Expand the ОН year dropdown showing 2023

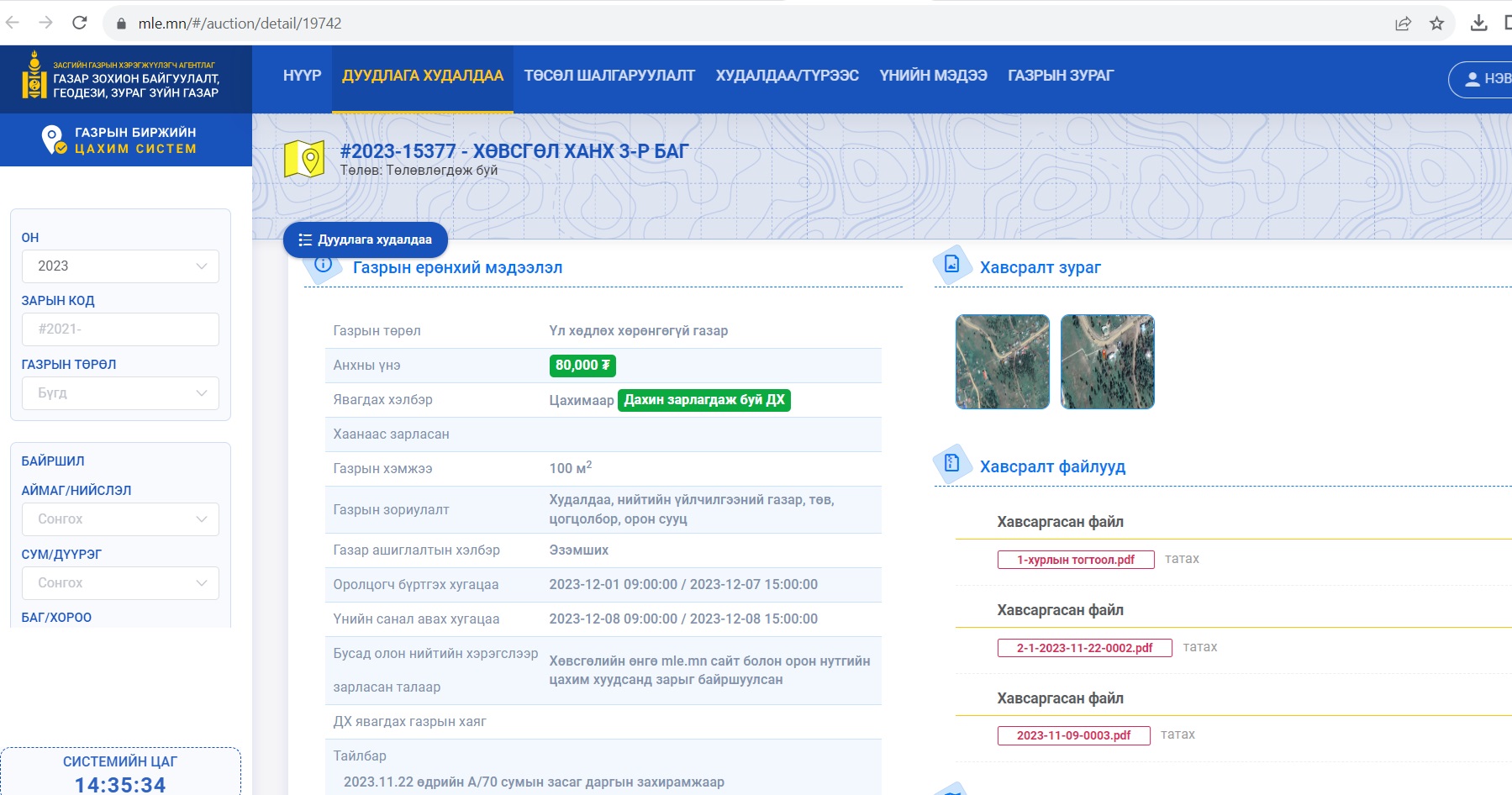point(120,266)
